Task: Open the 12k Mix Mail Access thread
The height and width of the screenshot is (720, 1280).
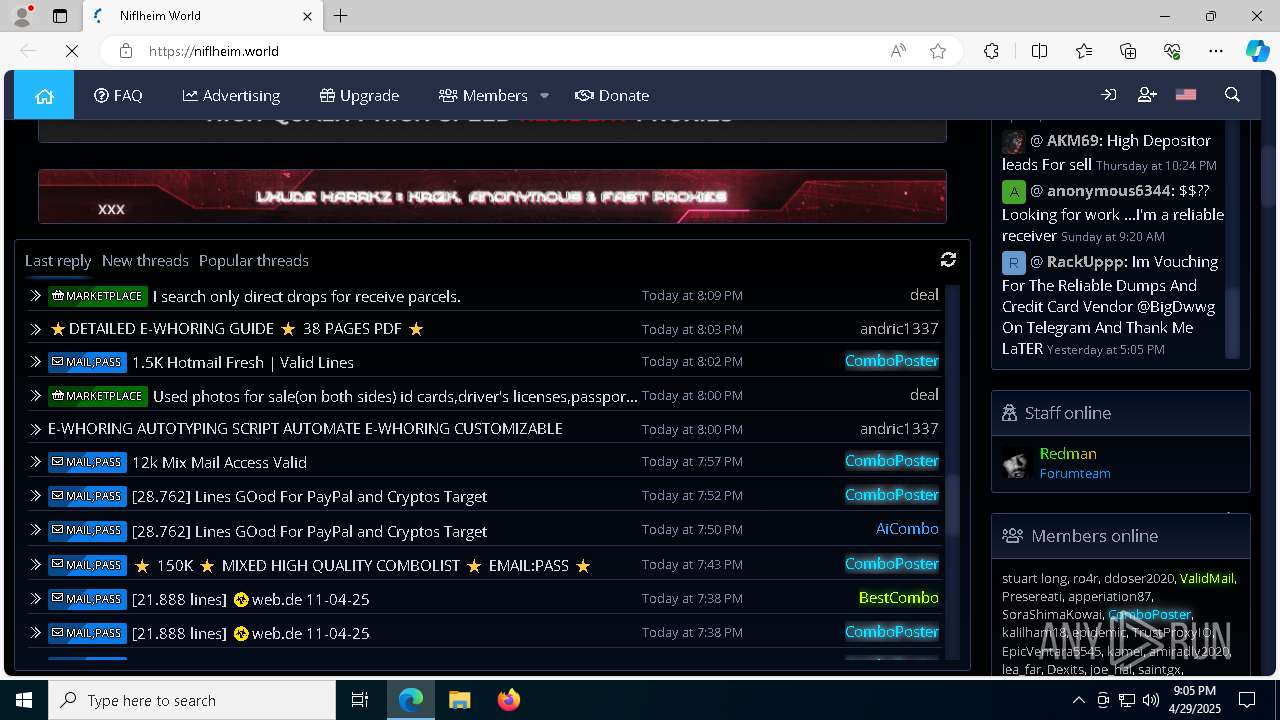Action: coord(219,462)
